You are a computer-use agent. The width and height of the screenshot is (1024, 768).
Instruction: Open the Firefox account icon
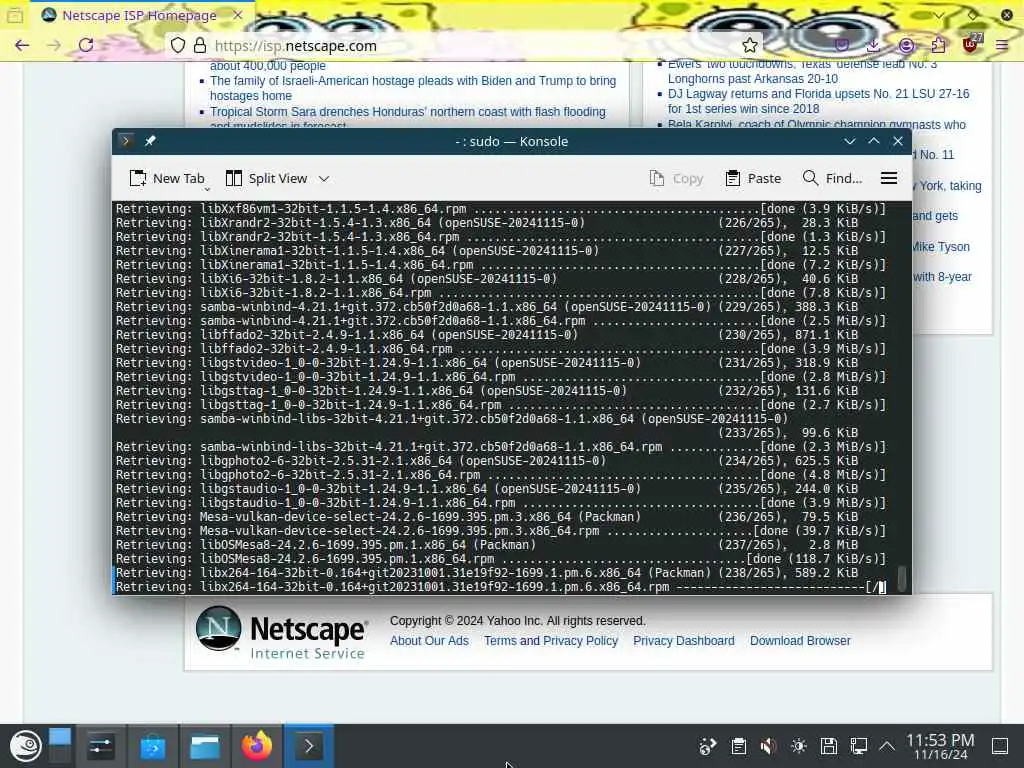(x=906, y=46)
